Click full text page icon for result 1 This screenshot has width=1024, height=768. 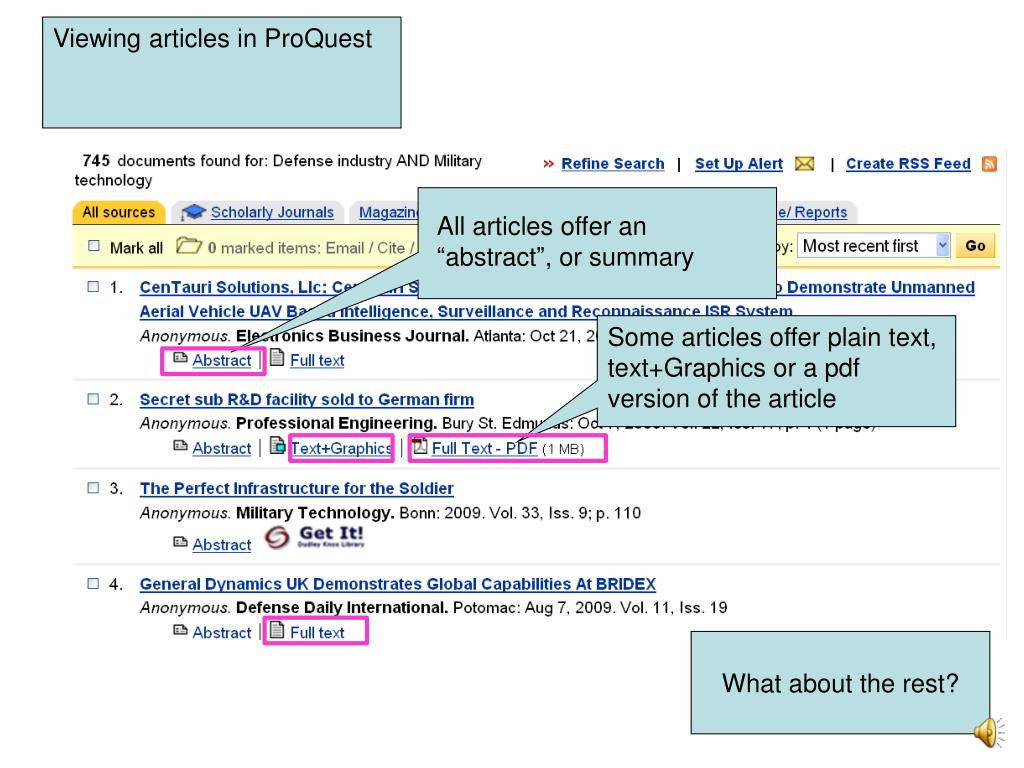click(277, 357)
